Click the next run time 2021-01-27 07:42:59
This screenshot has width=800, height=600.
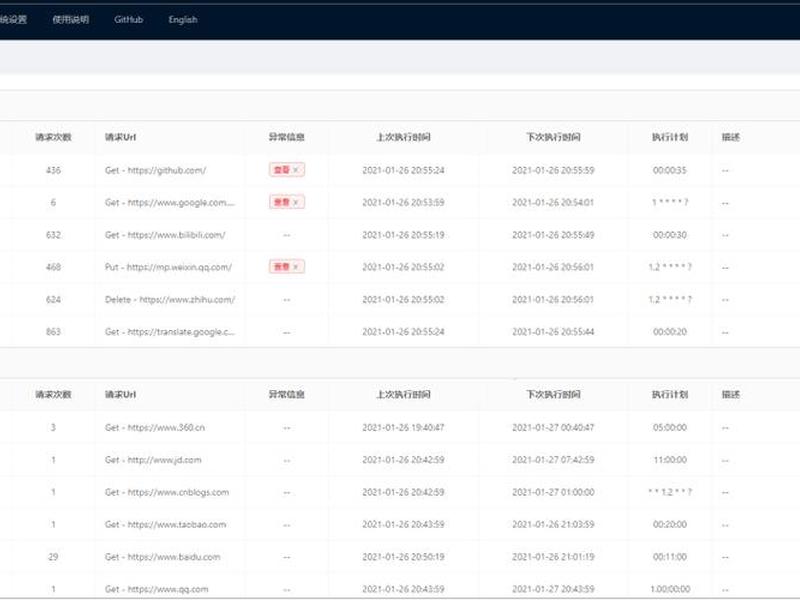click(x=553, y=460)
